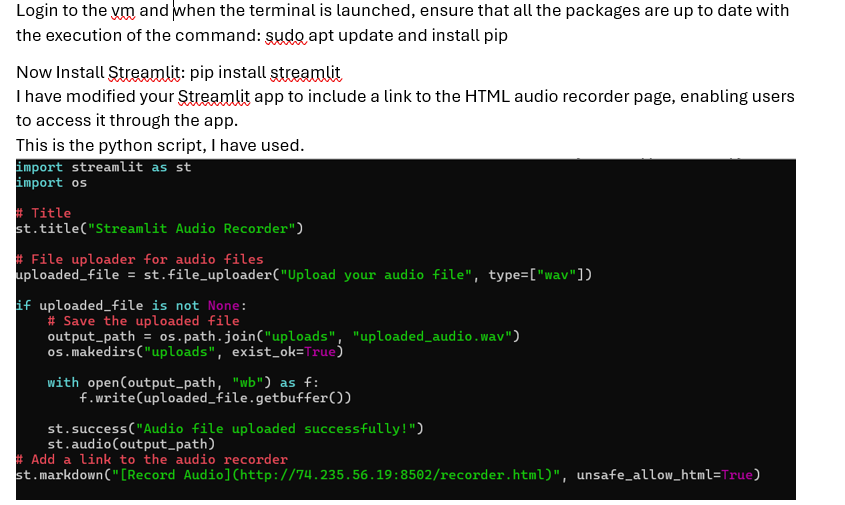Click the "import os" code line
Viewport: 845px width, 505px height.
(x=52, y=183)
